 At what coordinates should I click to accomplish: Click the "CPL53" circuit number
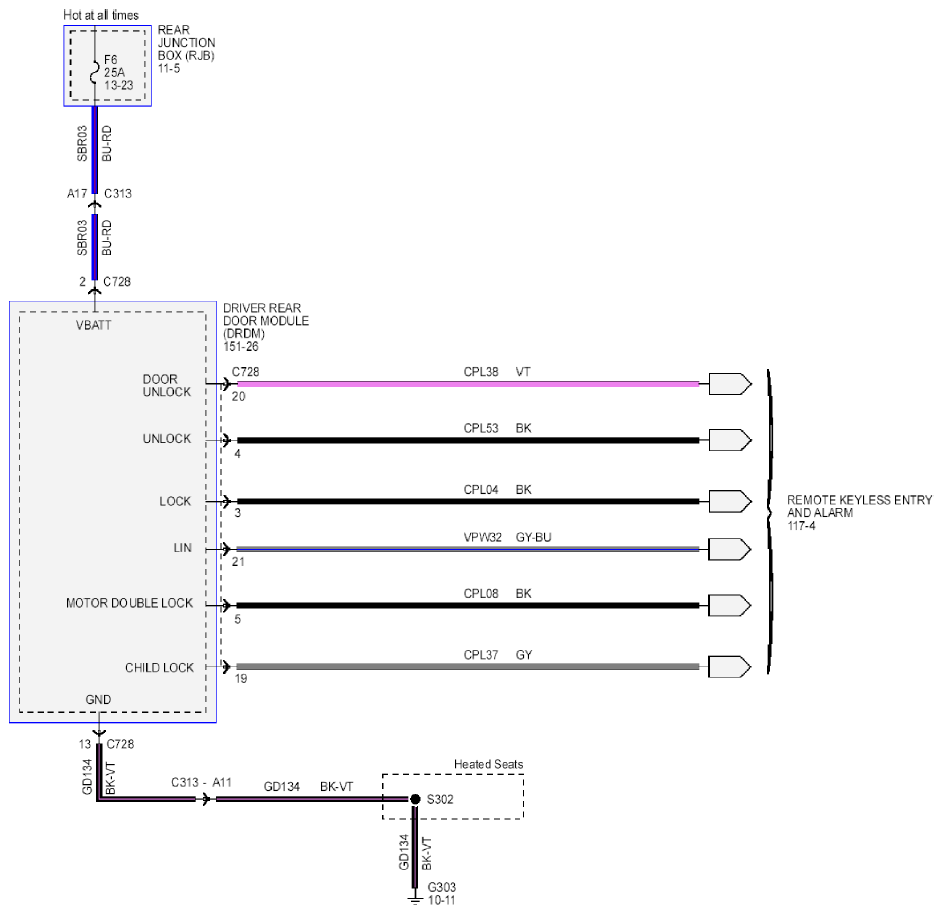(481, 428)
